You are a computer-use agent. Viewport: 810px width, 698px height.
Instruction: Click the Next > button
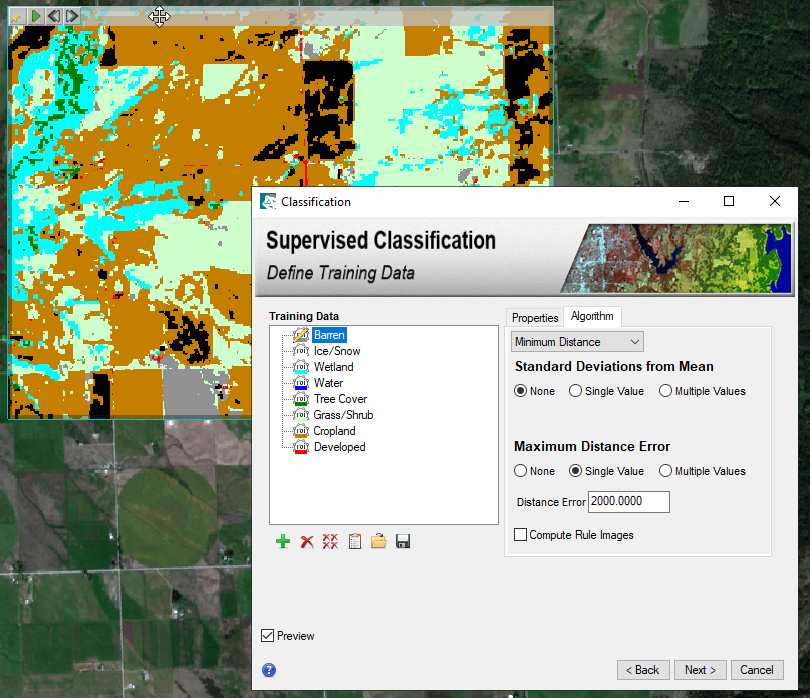pos(700,670)
